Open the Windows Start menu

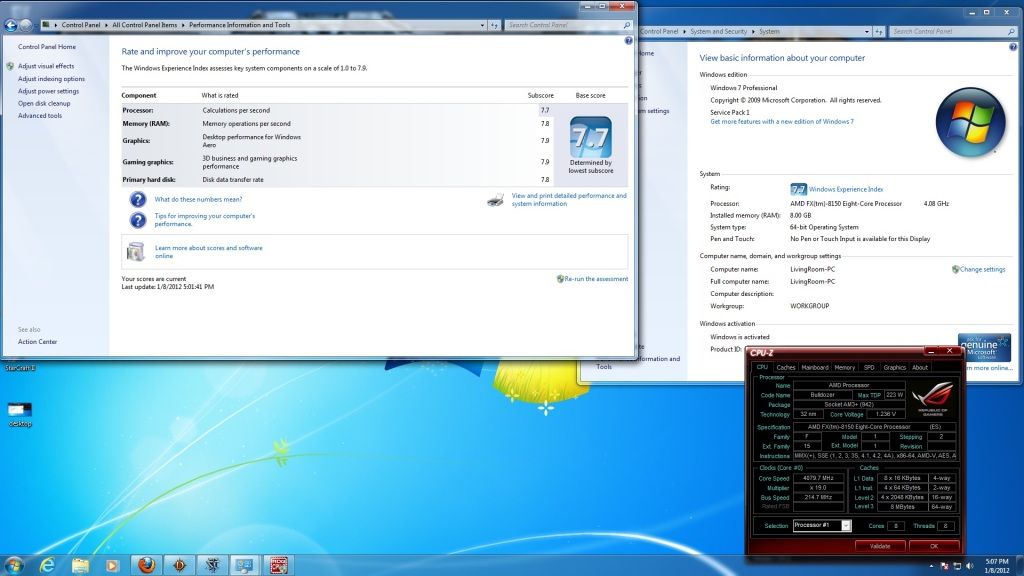14,565
